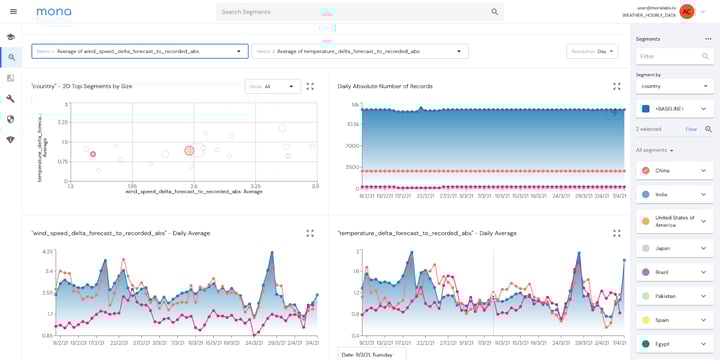Focus the Segments Filter field
This screenshot has width=720, height=360.
(675, 56)
